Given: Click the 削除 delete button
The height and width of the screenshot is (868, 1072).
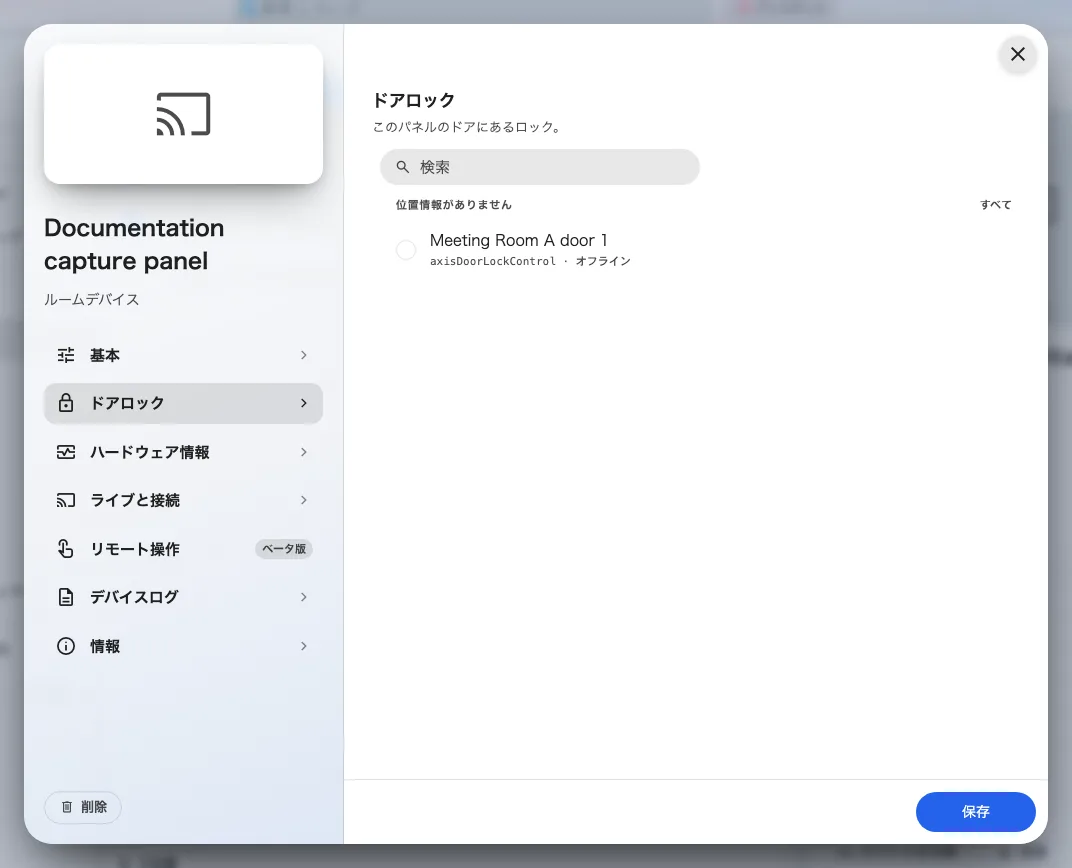Looking at the screenshot, I should pyautogui.click(x=83, y=807).
